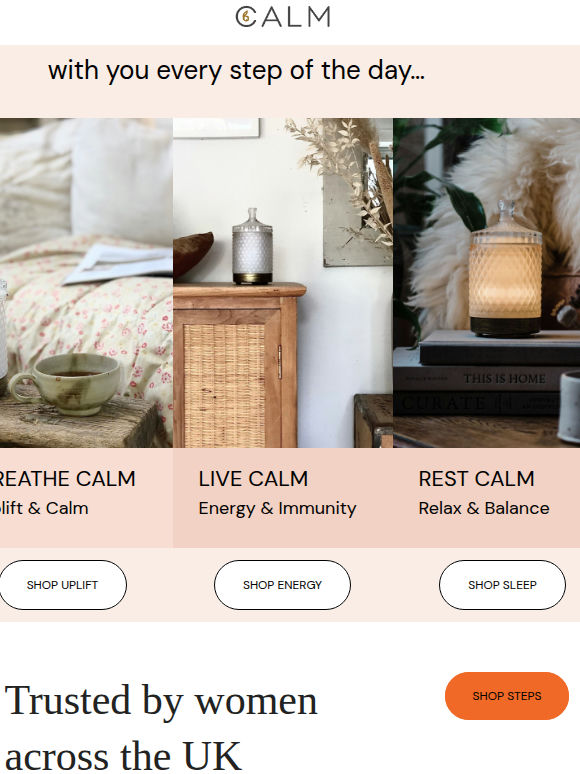Click the REST CALM heading
The height and width of the screenshot is (774, 580).
tap(476, 479)
